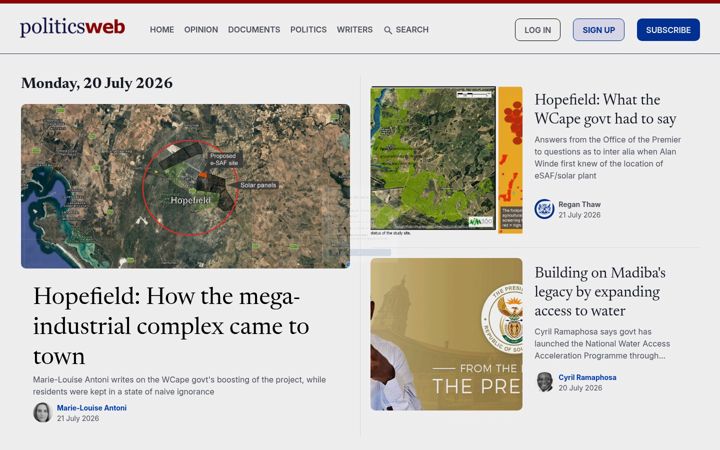Open the green study-site map thumbnail

(x=446, y=160)
